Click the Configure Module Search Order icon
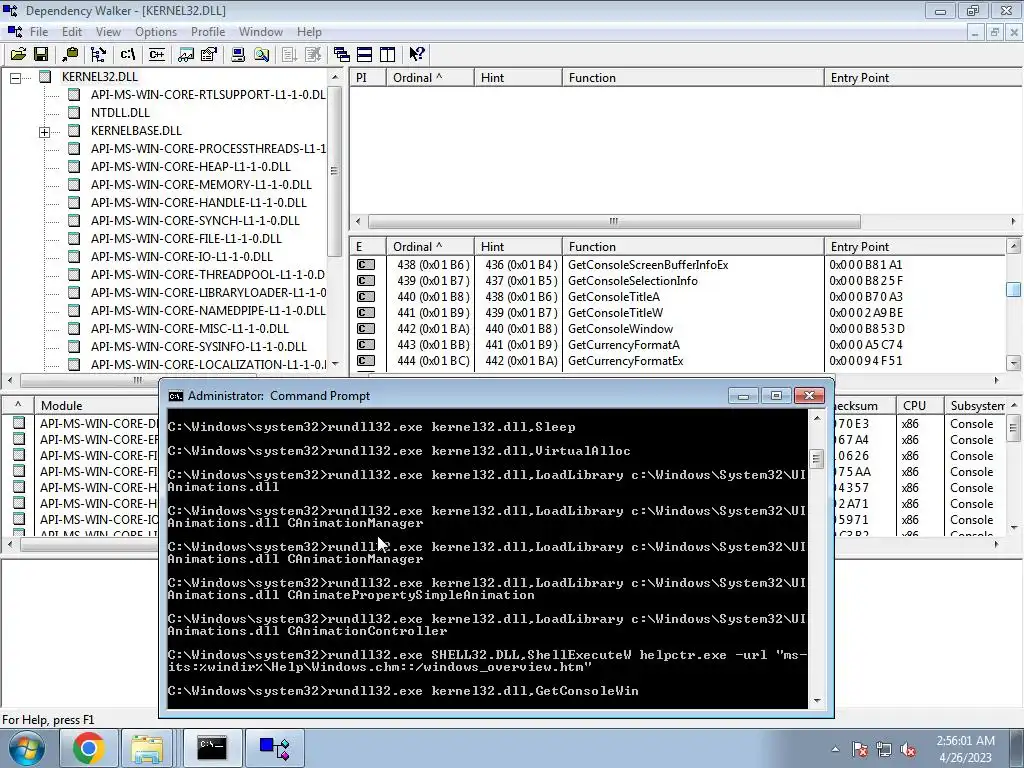This screenshot has width=1024, height=768. click(x=261, y=54)
